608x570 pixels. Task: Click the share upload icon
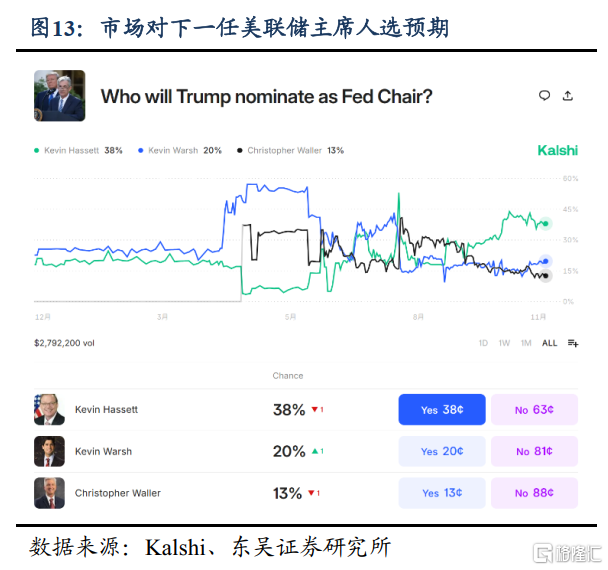[x=567, y=96]
